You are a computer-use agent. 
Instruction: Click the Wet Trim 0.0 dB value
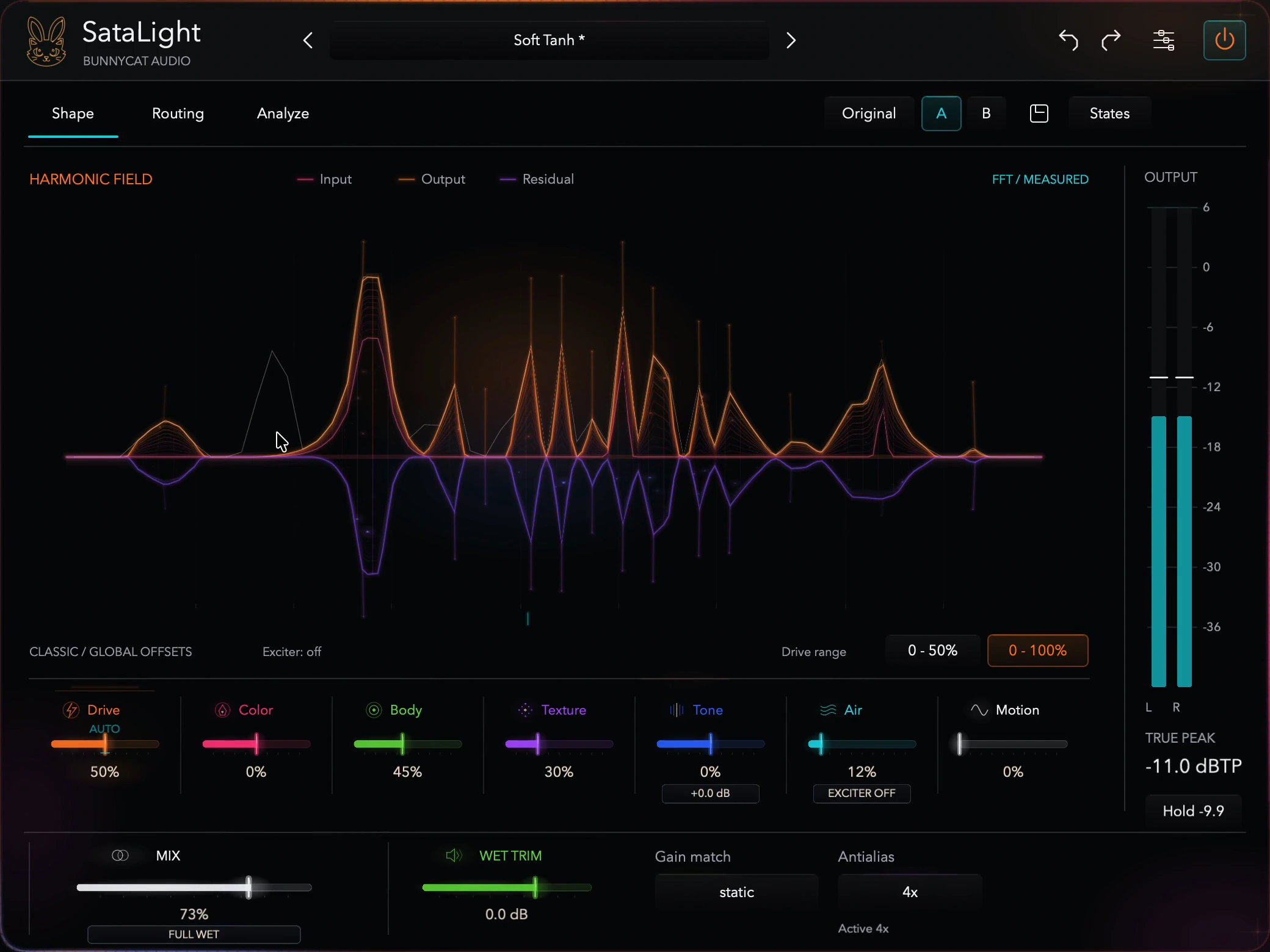coord(506,914)
